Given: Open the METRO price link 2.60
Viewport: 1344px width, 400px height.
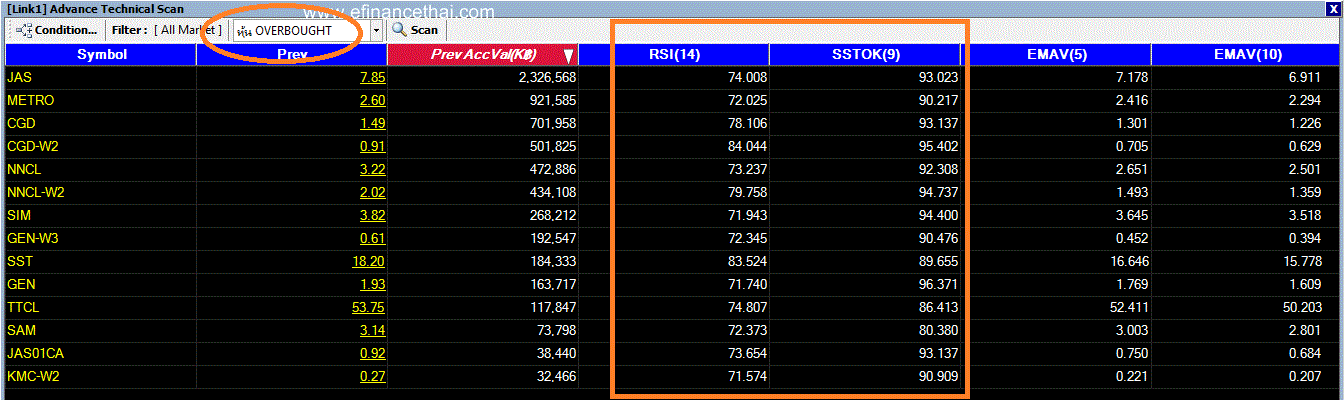Looking at the screenshot, I should point(373,100).
